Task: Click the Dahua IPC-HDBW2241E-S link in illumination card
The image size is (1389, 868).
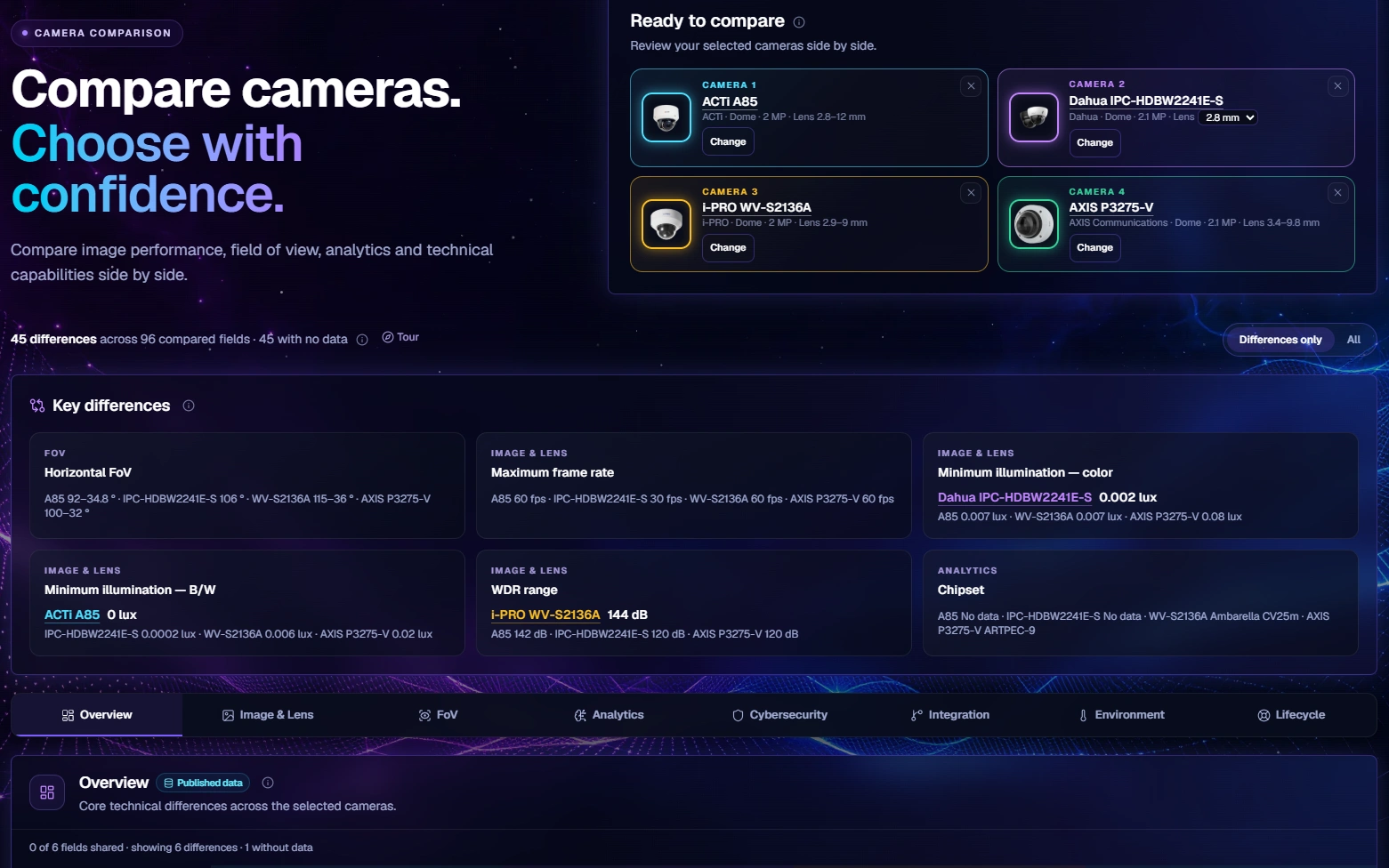Action: click(x=1014, y=497)
